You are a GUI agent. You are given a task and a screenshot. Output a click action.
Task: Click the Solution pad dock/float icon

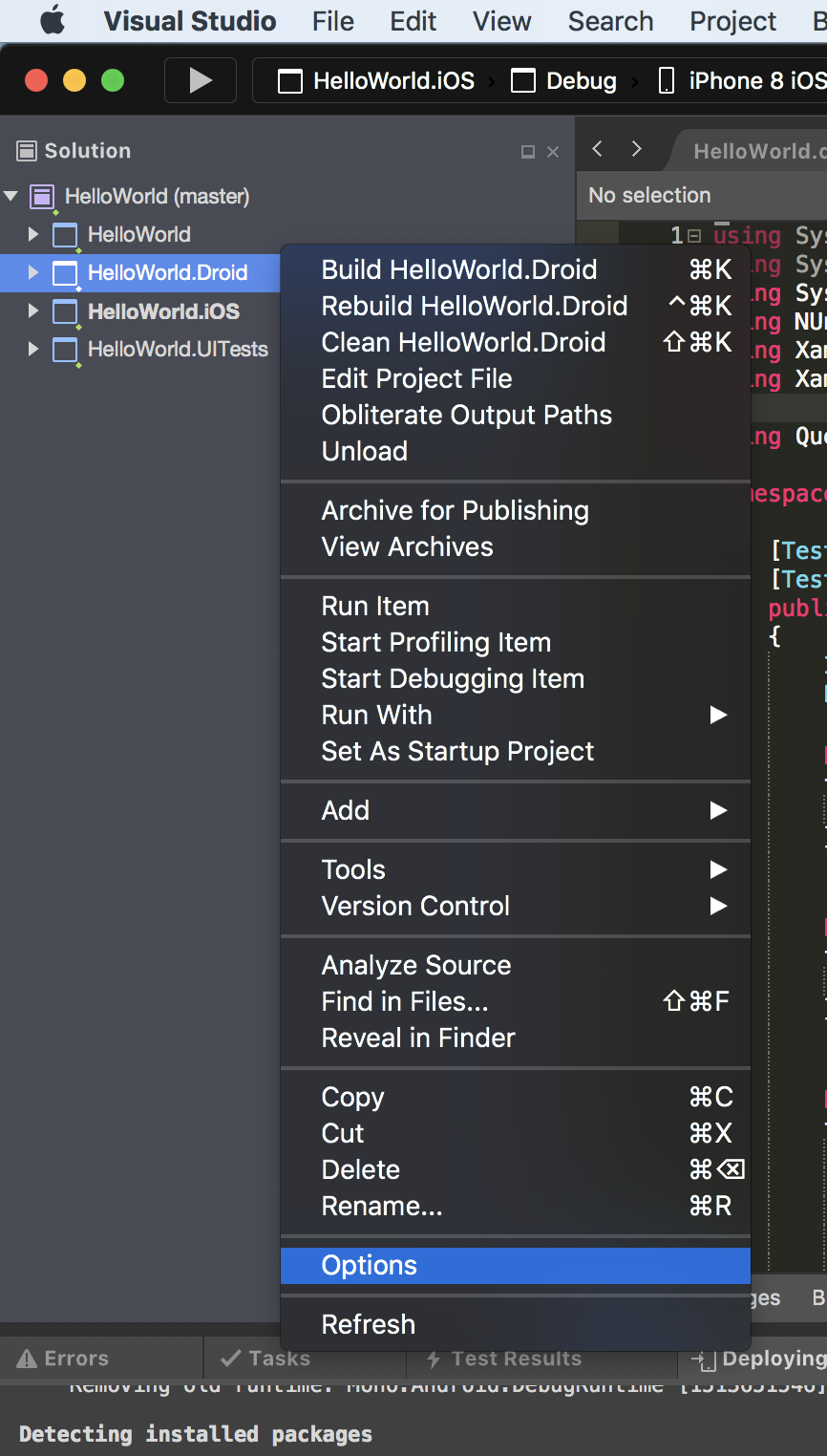[x=527, y=152]
